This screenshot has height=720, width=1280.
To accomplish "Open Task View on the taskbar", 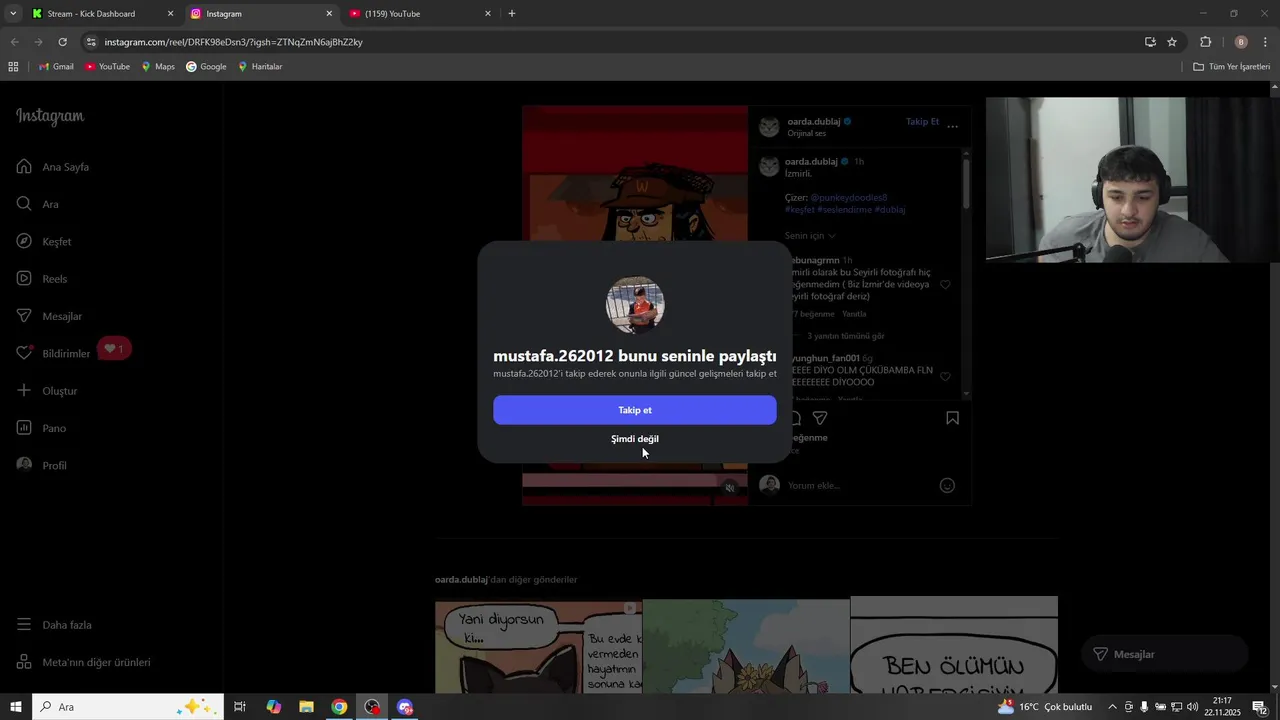I will coord(240,707).
